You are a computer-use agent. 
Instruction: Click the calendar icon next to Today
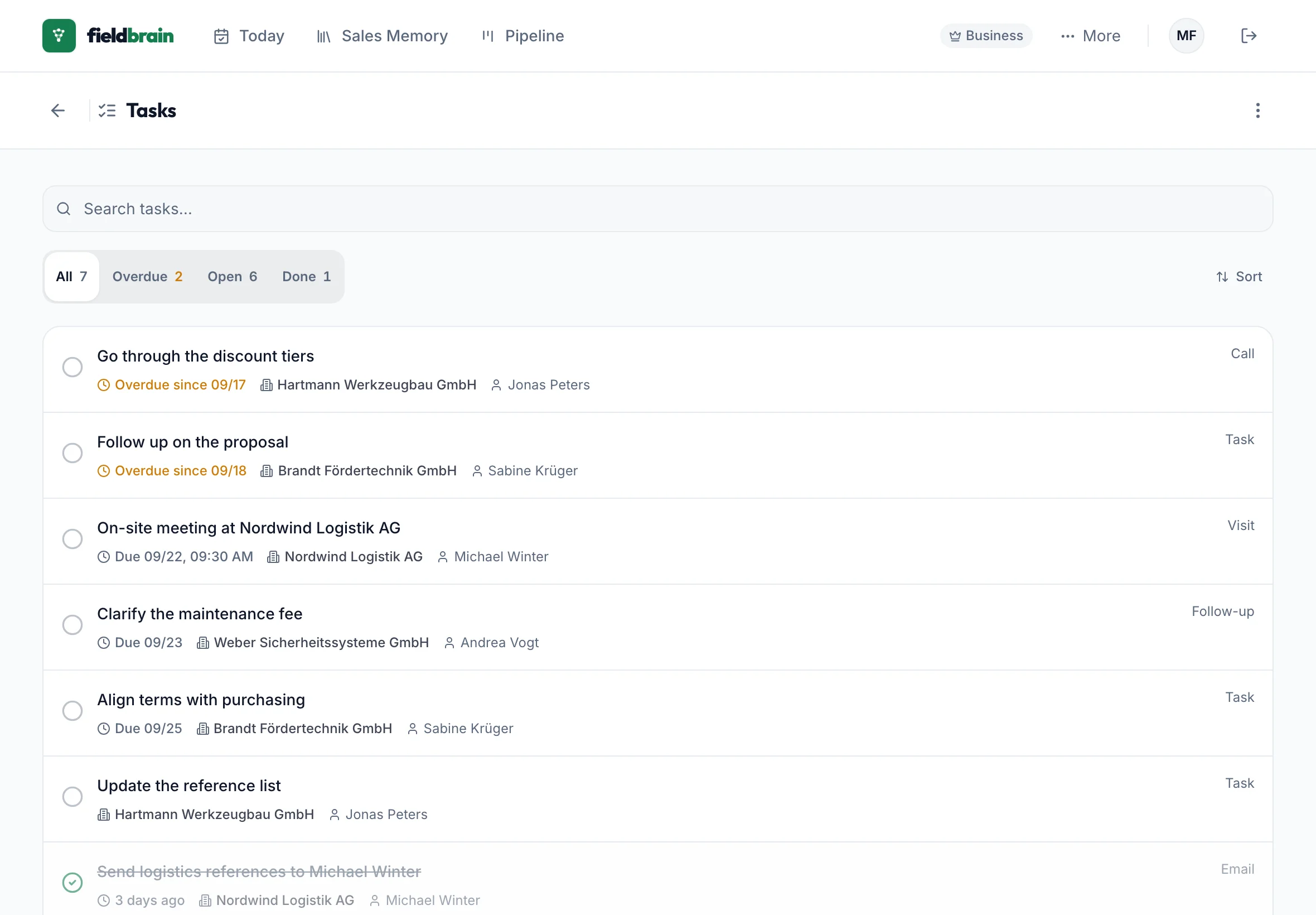tap(221, 36)
